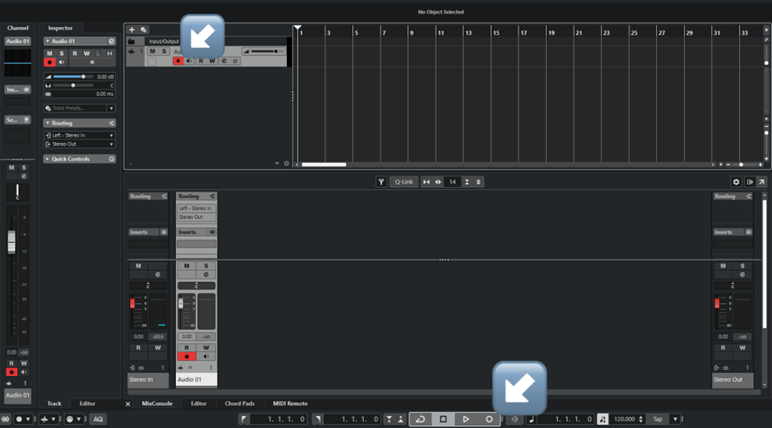Click the monitor speaker icon in Inspector
This screenshot has height=428, width=772.
point(63,62)
